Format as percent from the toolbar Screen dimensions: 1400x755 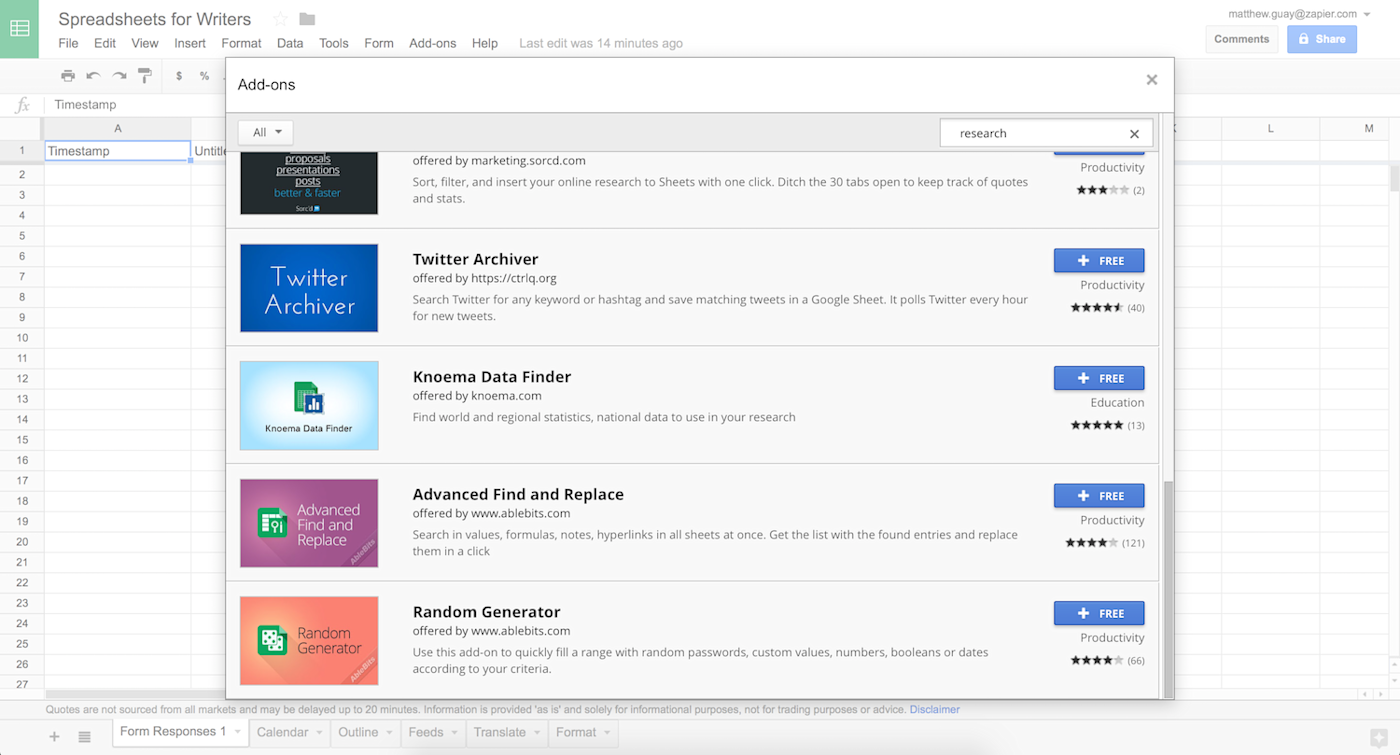pyautogui.click(x=204, y=76)
